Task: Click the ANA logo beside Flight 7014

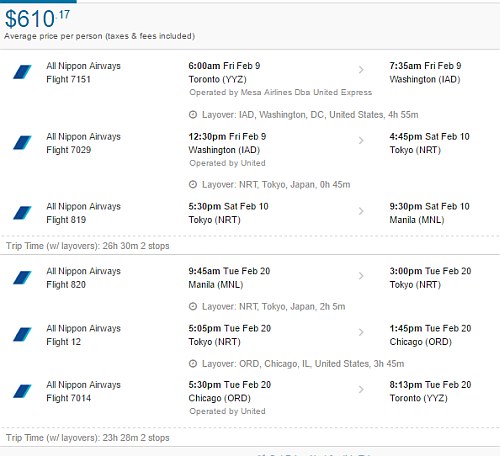Action: (22, 391)
